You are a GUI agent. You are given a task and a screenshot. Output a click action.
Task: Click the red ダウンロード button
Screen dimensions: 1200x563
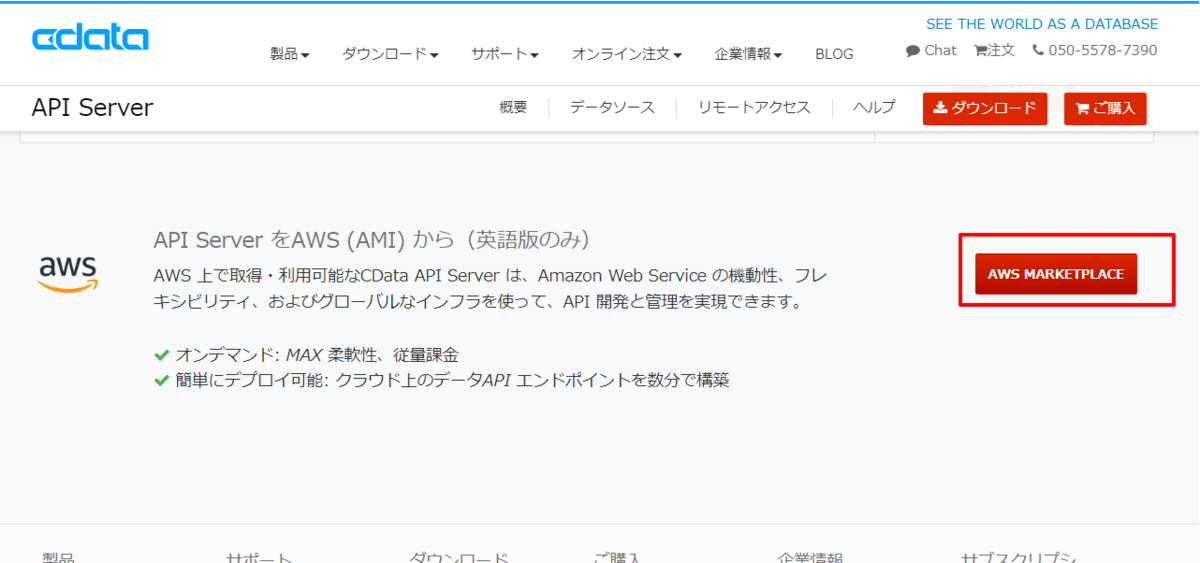[985, 109]
